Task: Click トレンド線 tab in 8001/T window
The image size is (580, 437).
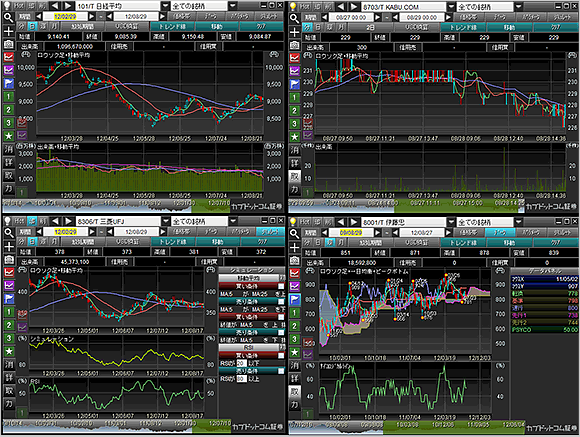Action: (463, 243)
